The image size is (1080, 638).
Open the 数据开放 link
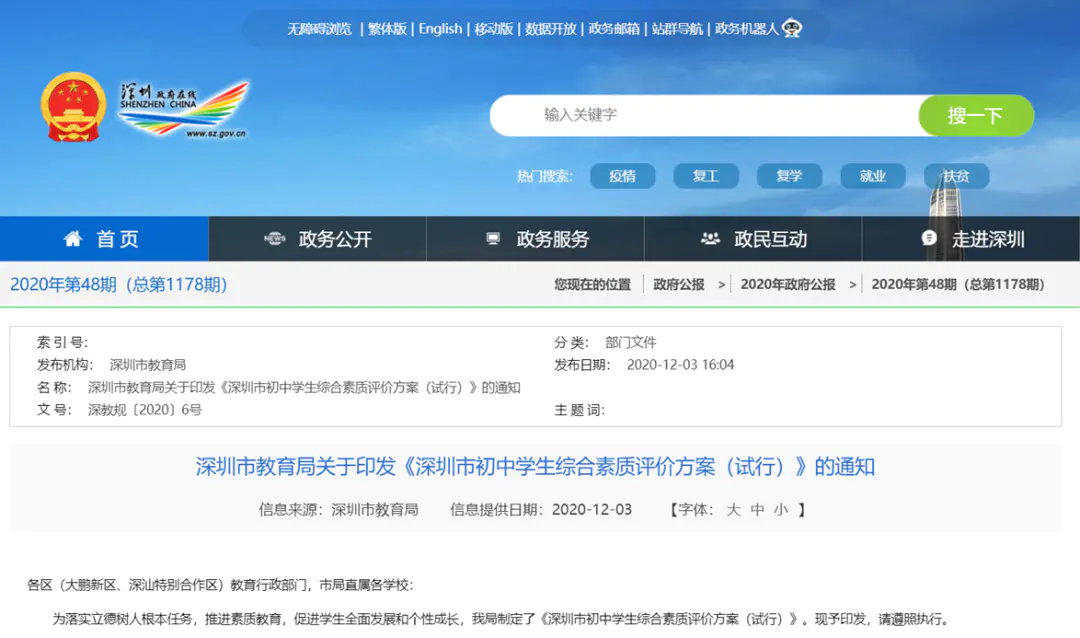click(550, 29)
